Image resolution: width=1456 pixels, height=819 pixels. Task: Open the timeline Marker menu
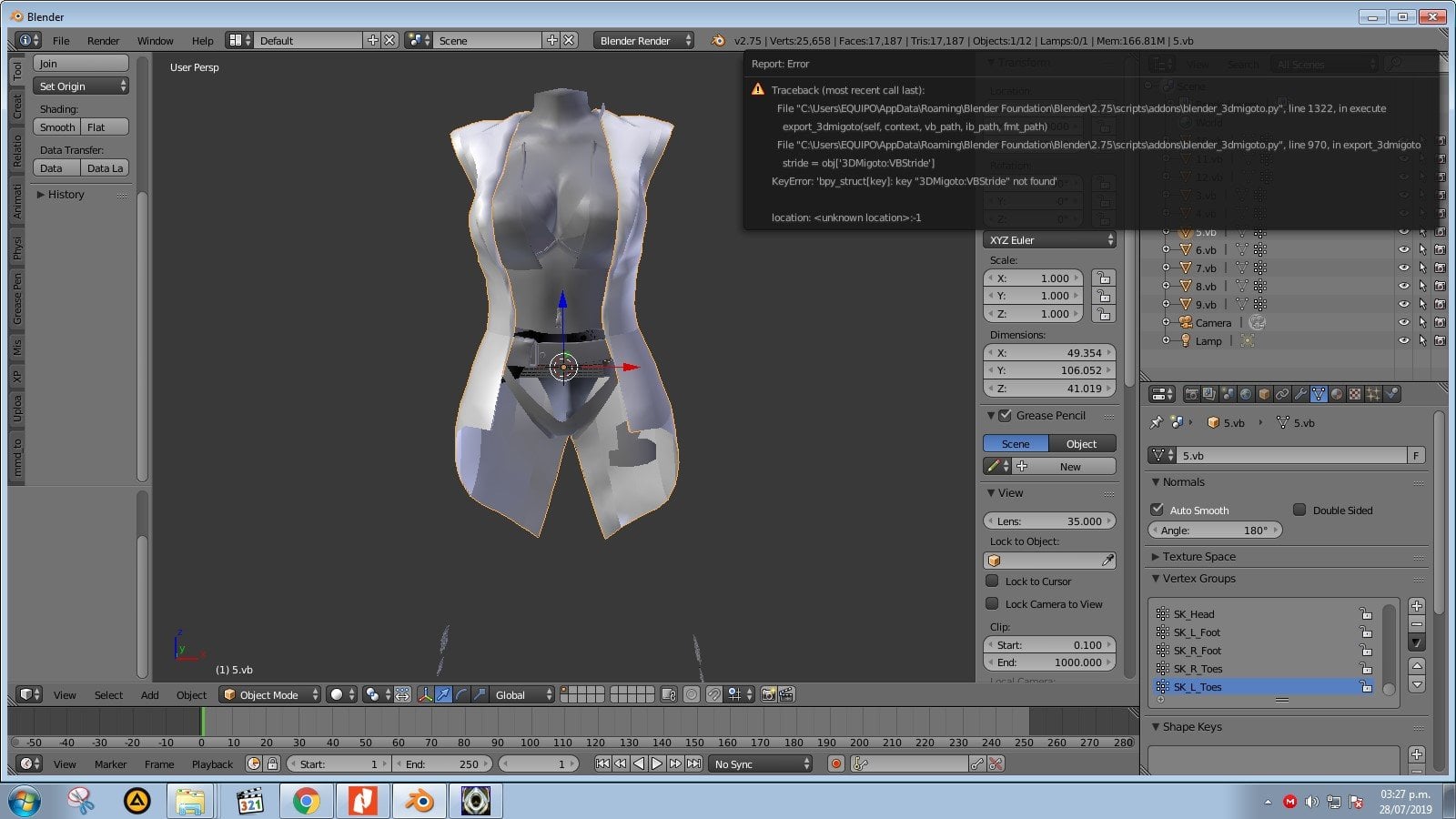coord(110,763)
